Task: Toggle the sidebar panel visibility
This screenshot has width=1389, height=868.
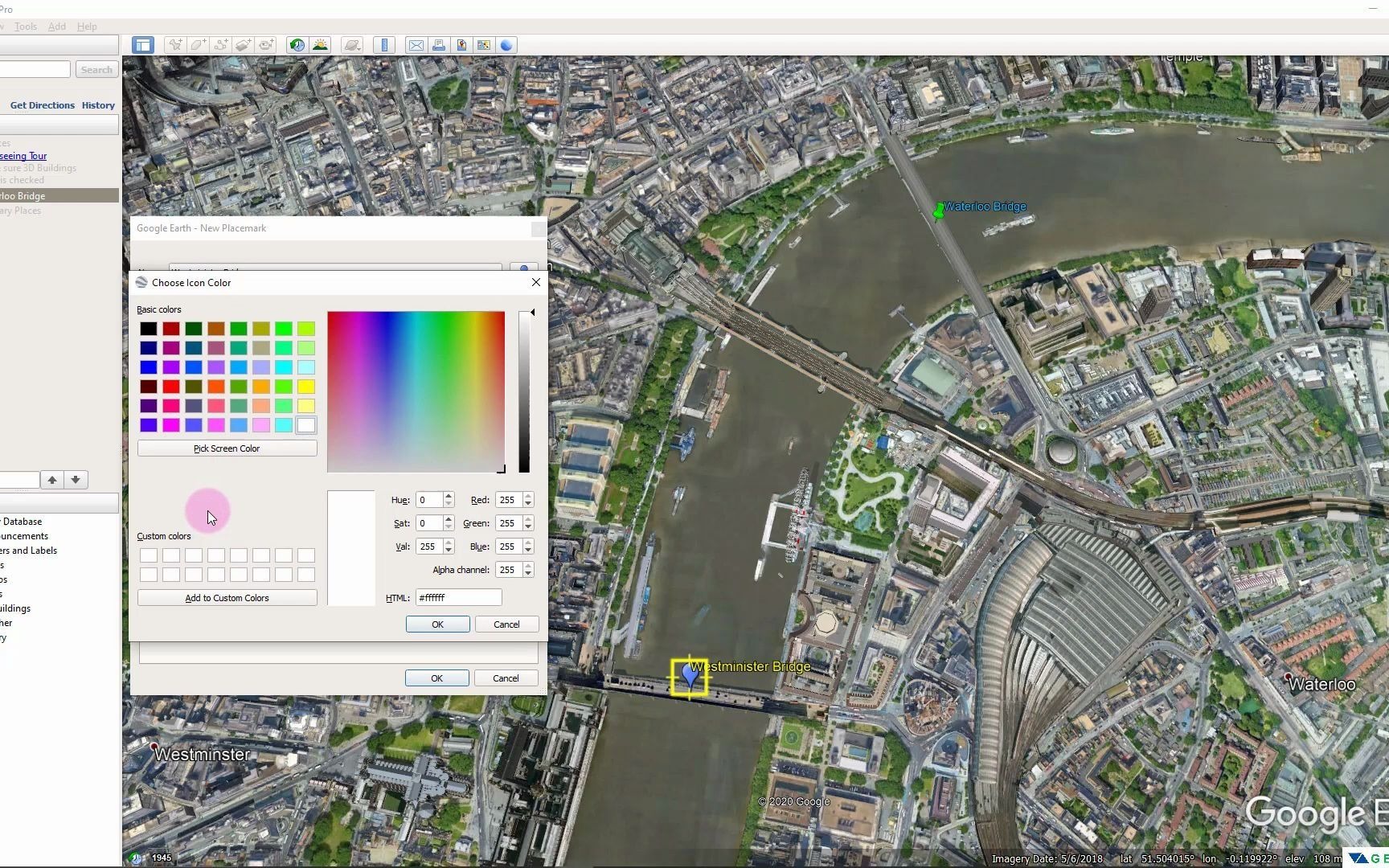Action: tap(142, 45)
